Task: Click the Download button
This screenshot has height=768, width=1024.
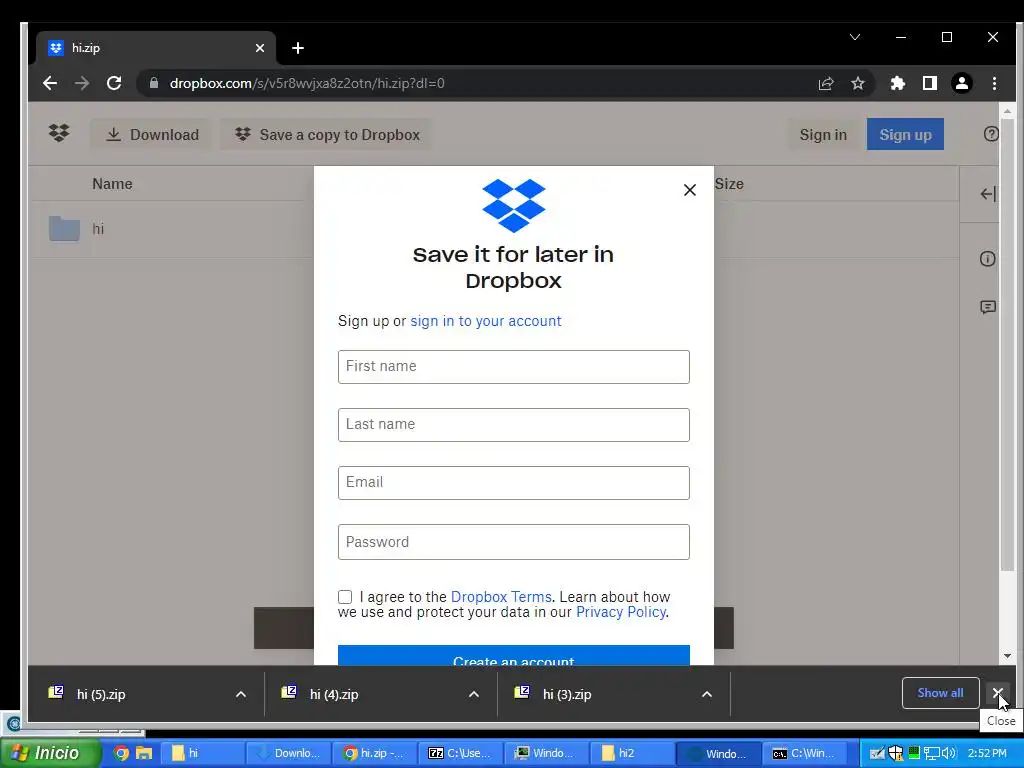Action: click(151, 135)
